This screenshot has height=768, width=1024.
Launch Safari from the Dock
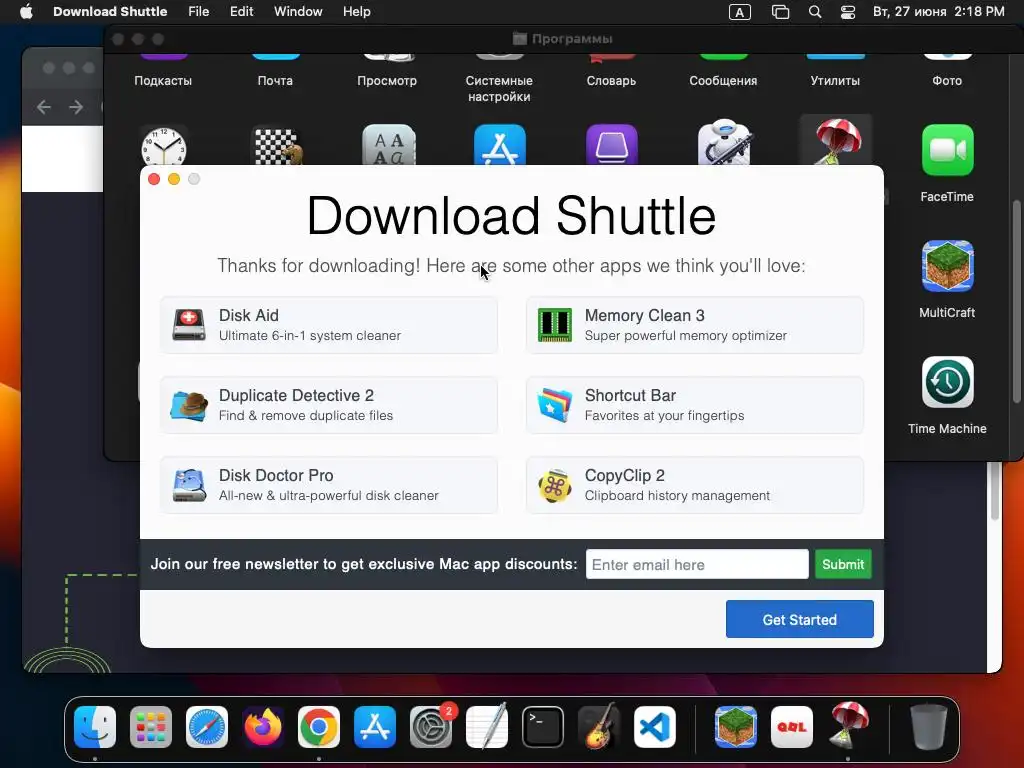click(207, 726)
